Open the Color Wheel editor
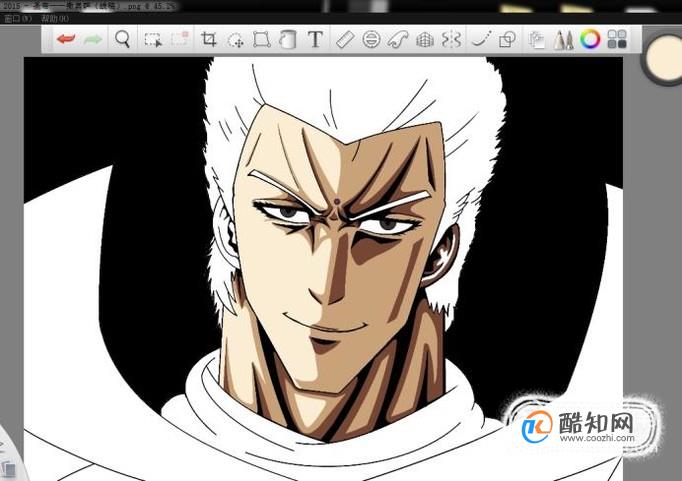 590,39
